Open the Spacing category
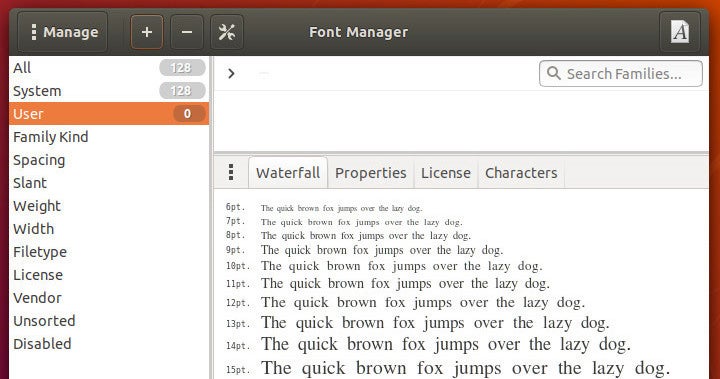The image size is (720, 379). [109, 159]
